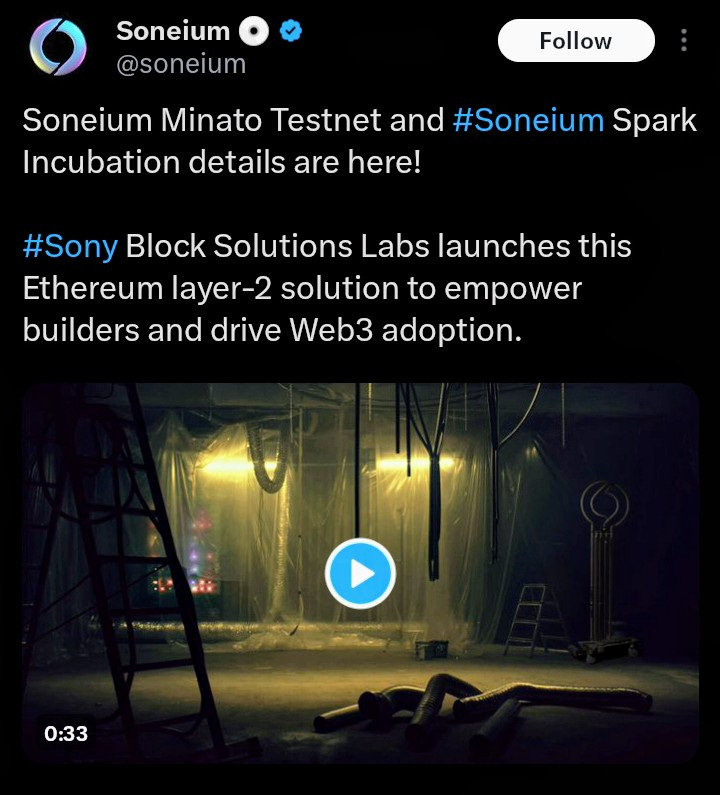Open the #Sony hashtag
The width and height of the screenshot is (720, 795).
click(x=70, y=246)
